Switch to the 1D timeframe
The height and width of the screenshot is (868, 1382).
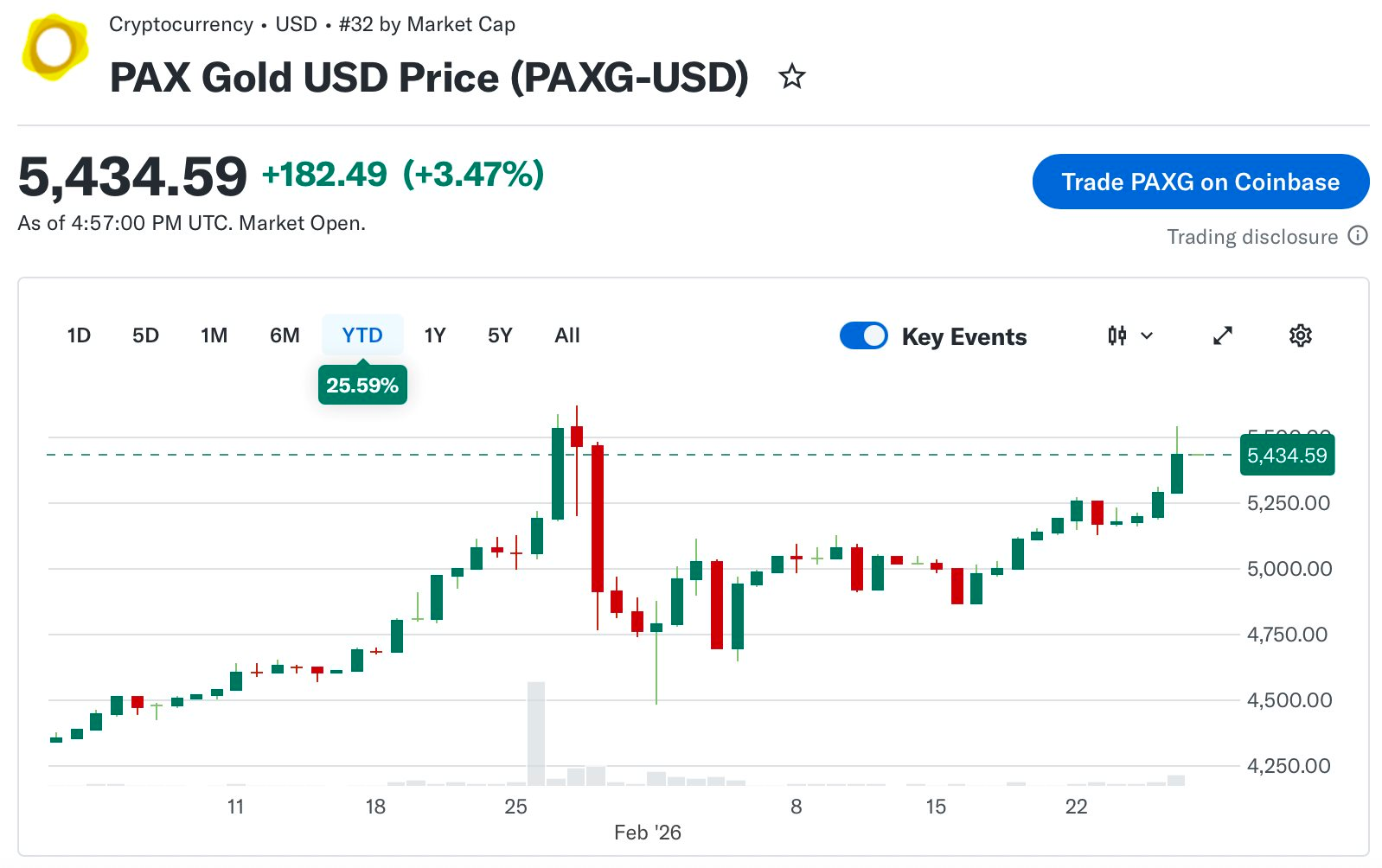tap(78, 335)
